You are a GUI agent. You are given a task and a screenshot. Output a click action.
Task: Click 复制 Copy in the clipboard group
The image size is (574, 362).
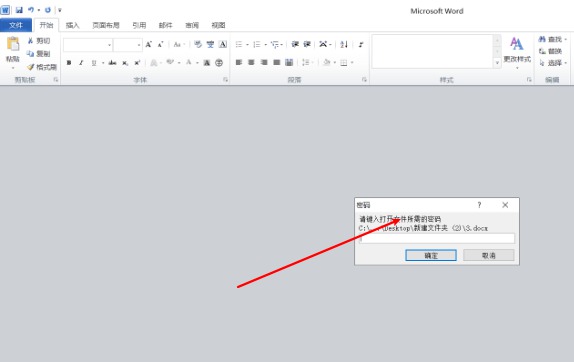(39, 54)
